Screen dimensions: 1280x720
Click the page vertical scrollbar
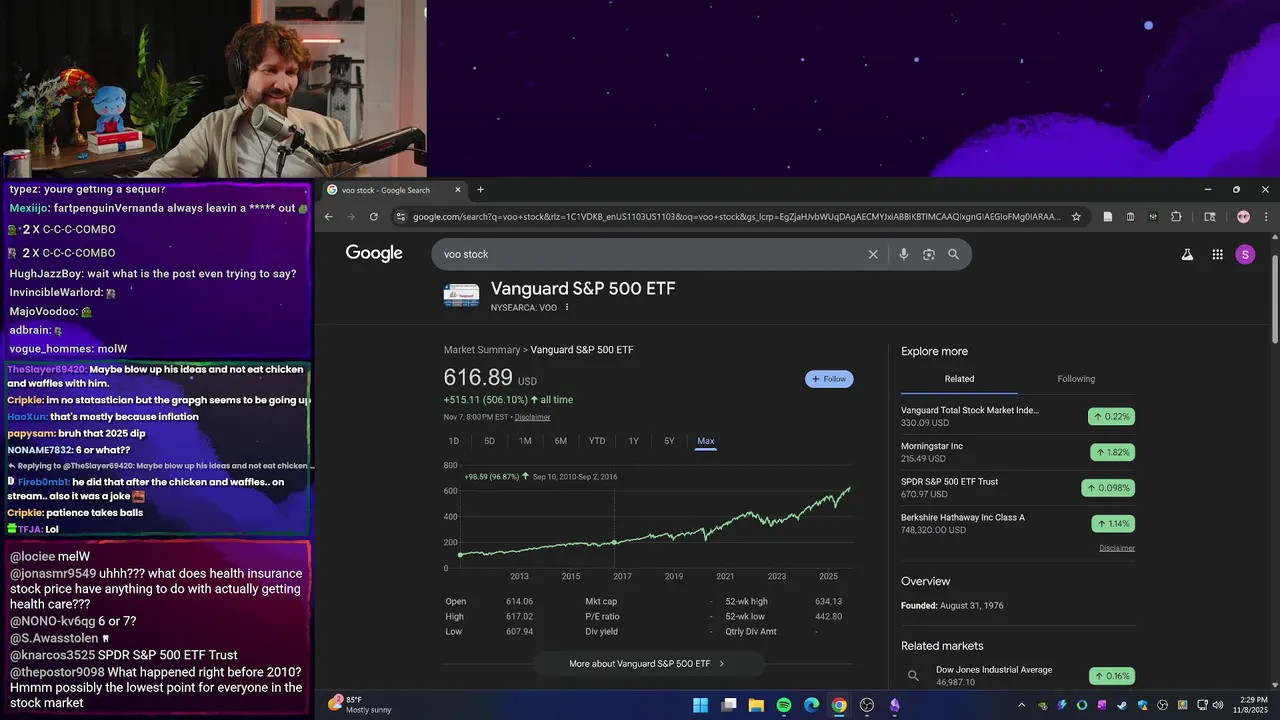point(1274,300)
